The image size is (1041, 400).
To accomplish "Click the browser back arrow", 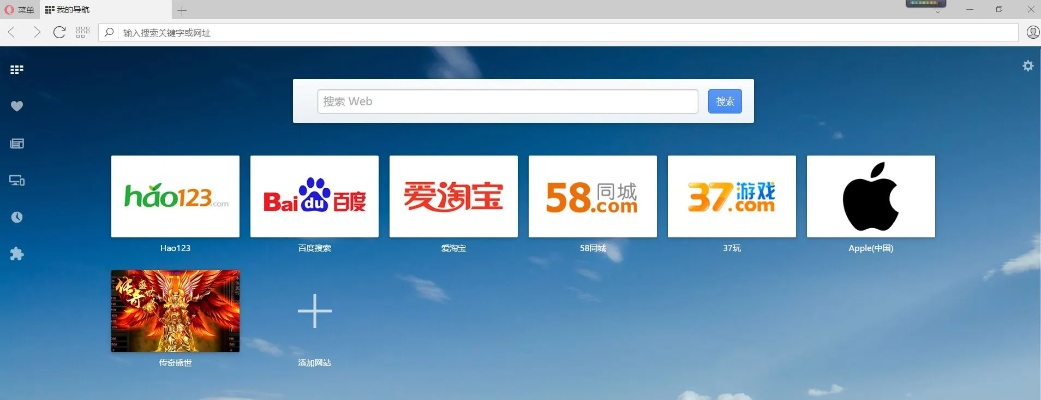I will coord(12,32).
